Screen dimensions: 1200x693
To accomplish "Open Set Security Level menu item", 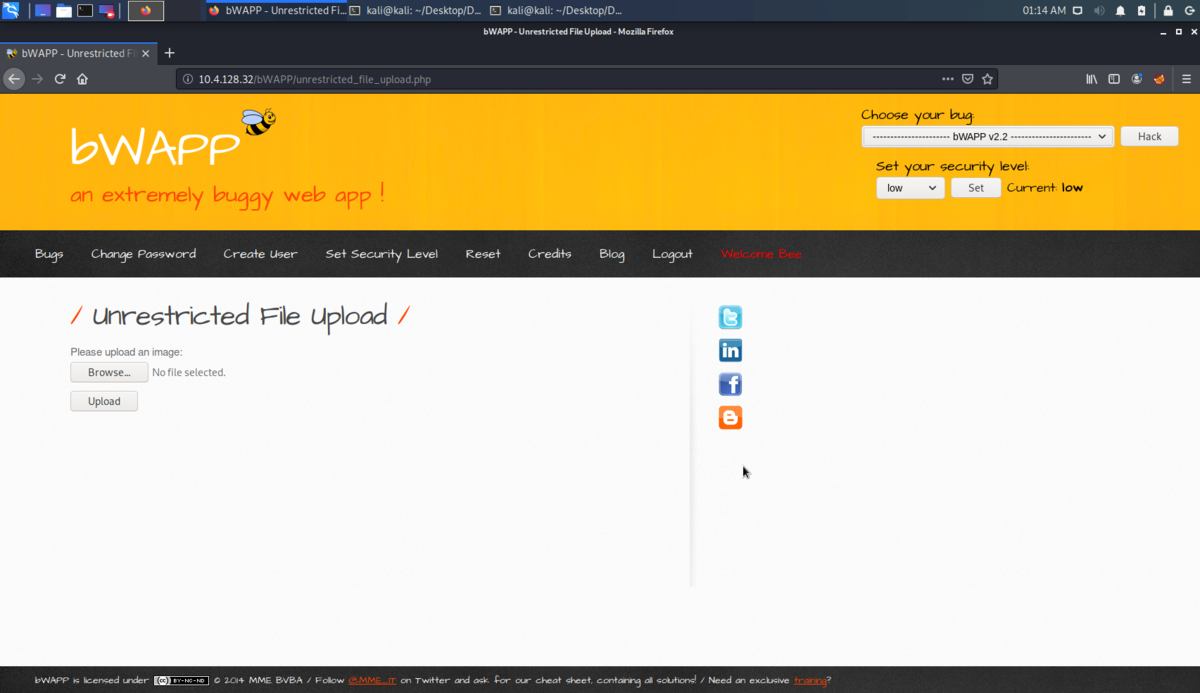I will point(381,254).
